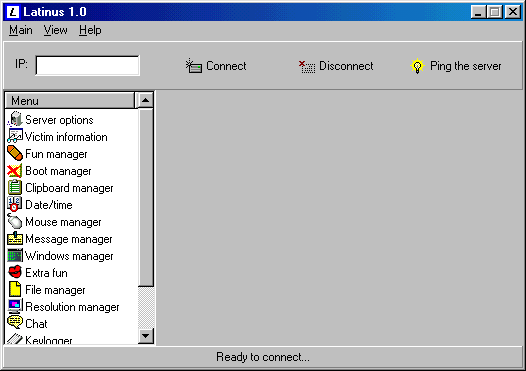This screenshot has height=371, width=526.
Task: Choose the Boot manager text entry
Action: click(58, 171)
